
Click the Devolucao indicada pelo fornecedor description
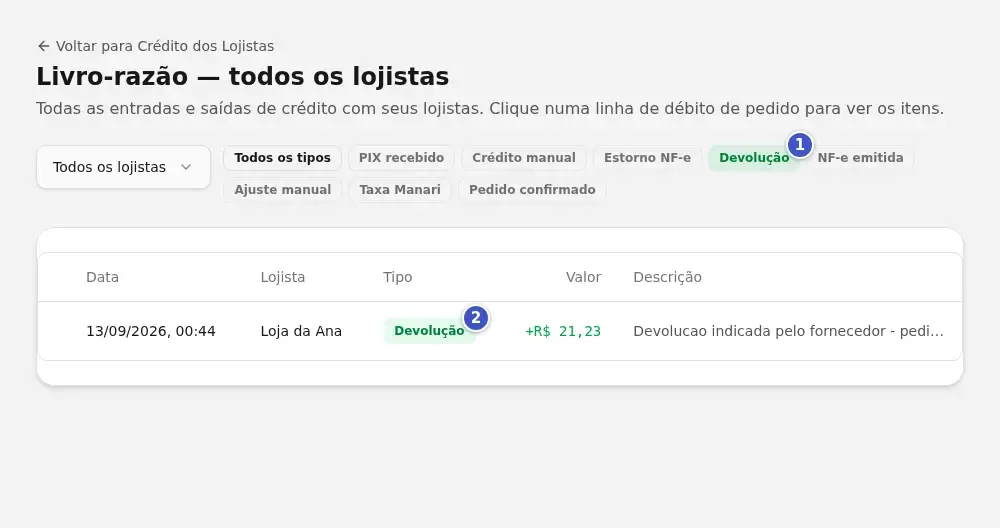[788, 331]
